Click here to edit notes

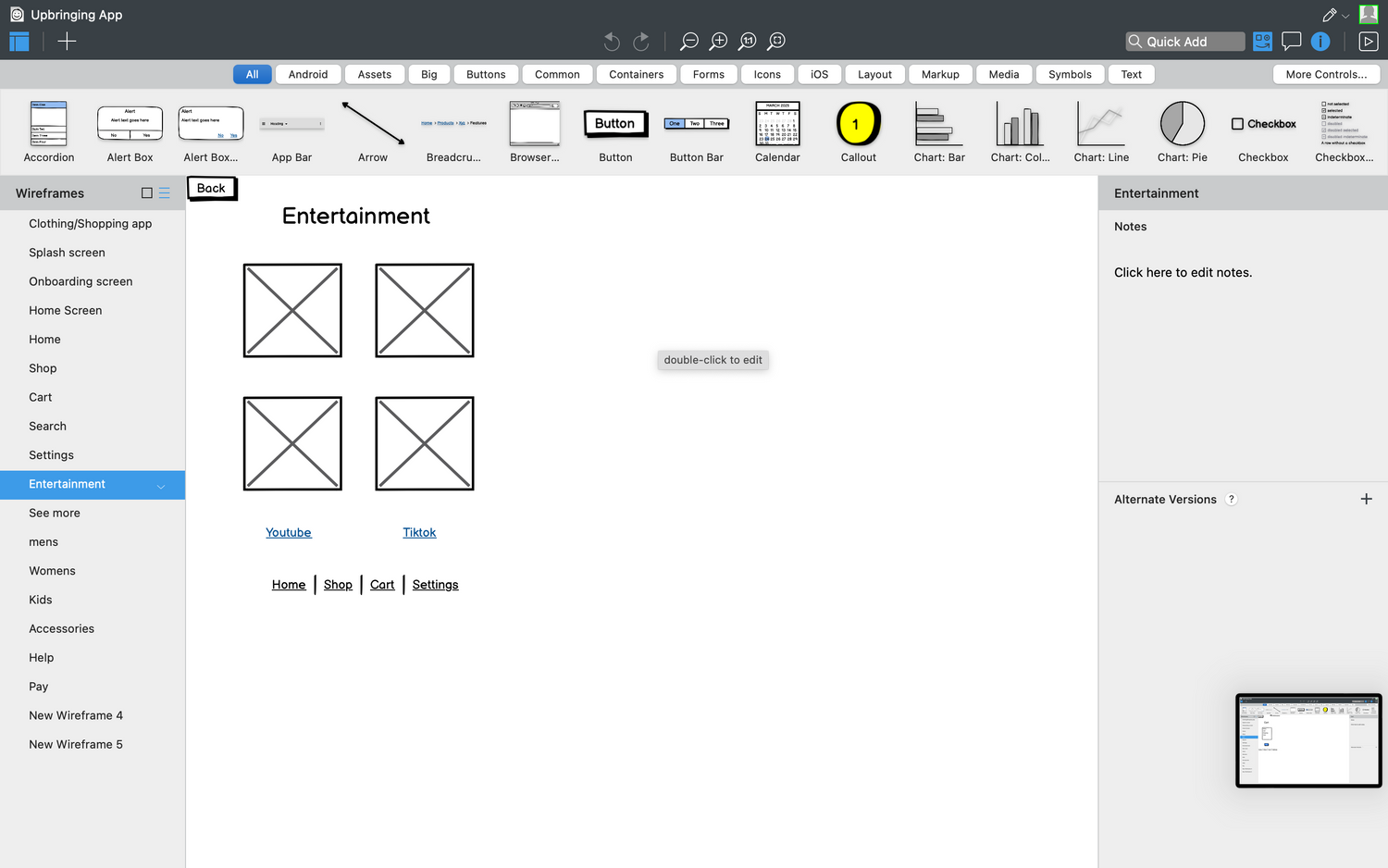click(1183, 272)
